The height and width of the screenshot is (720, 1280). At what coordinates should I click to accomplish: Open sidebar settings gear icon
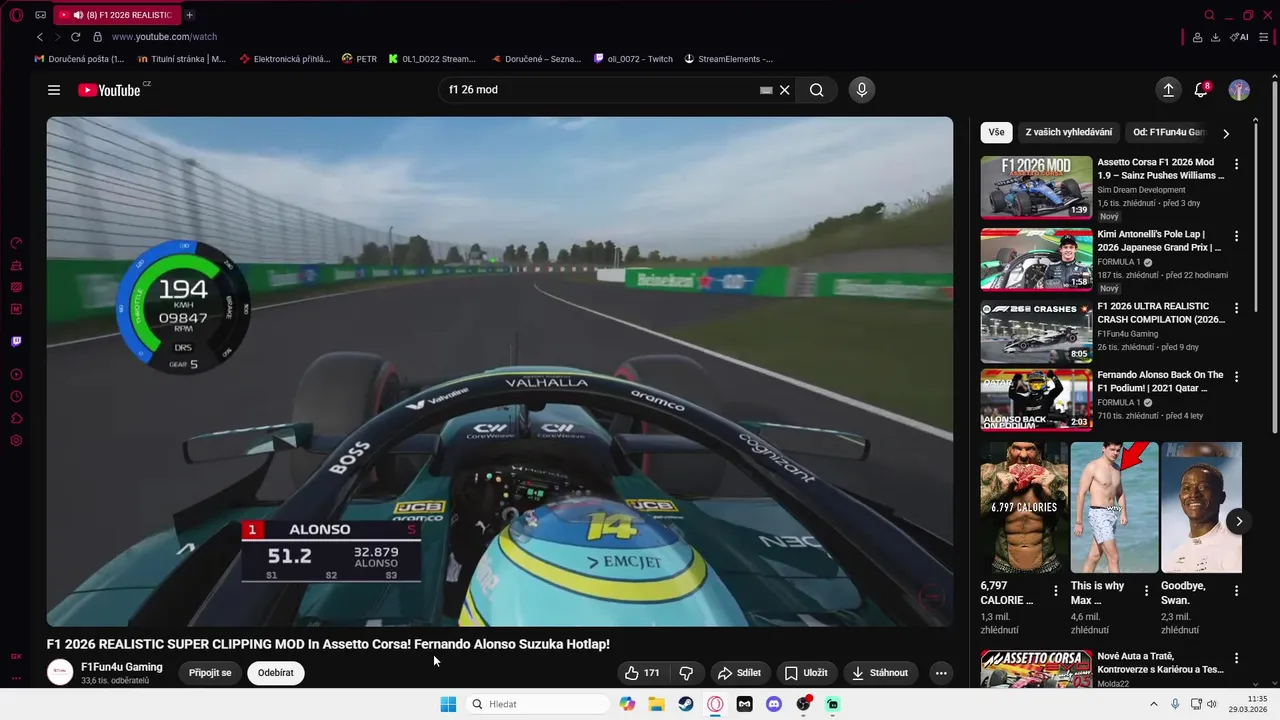pos(16,441)
